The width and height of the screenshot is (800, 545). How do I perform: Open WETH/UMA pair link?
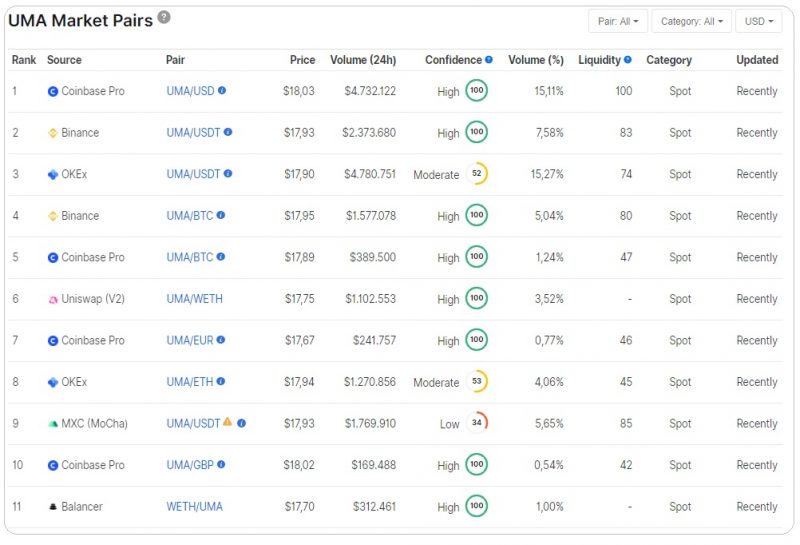click(x=194, y=507)
